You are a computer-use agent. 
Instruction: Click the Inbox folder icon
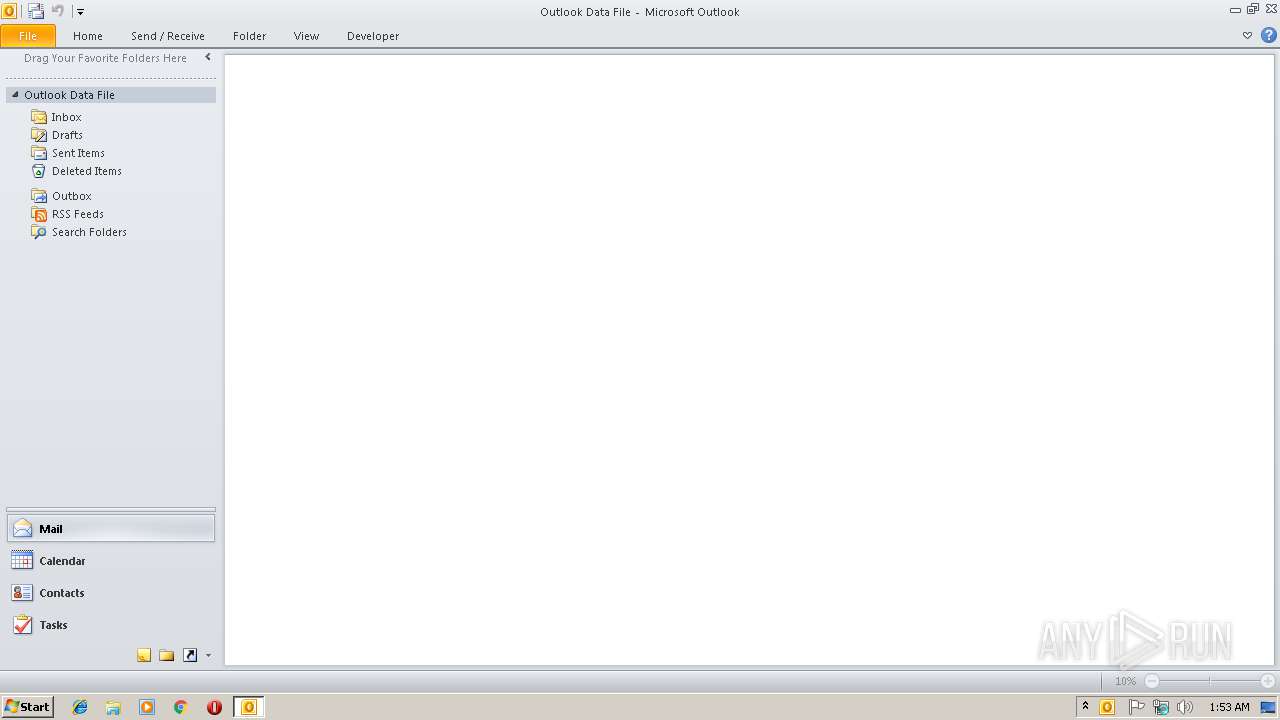(x=39, y=117)
